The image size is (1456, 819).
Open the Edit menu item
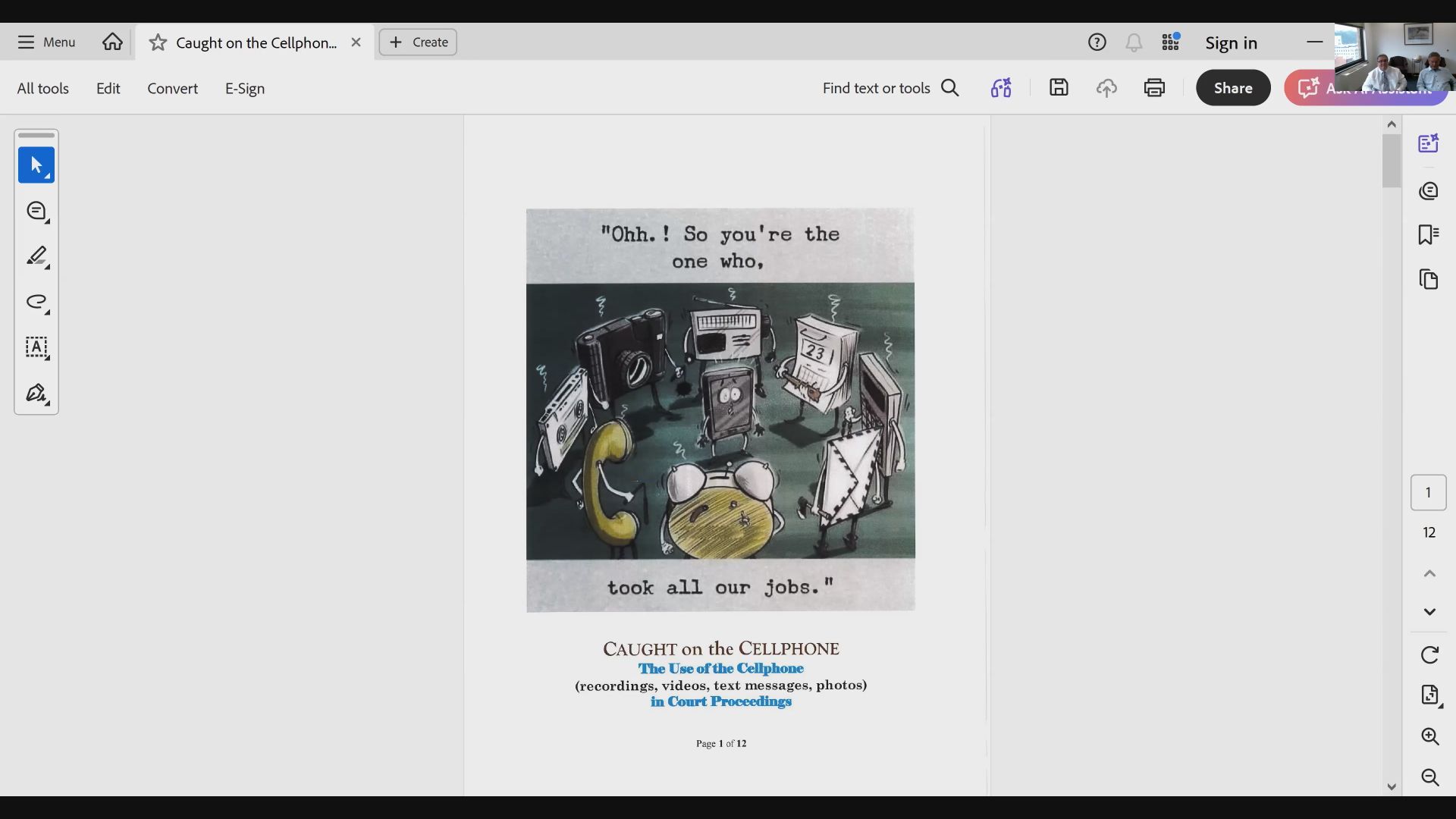tap(108, 89)
